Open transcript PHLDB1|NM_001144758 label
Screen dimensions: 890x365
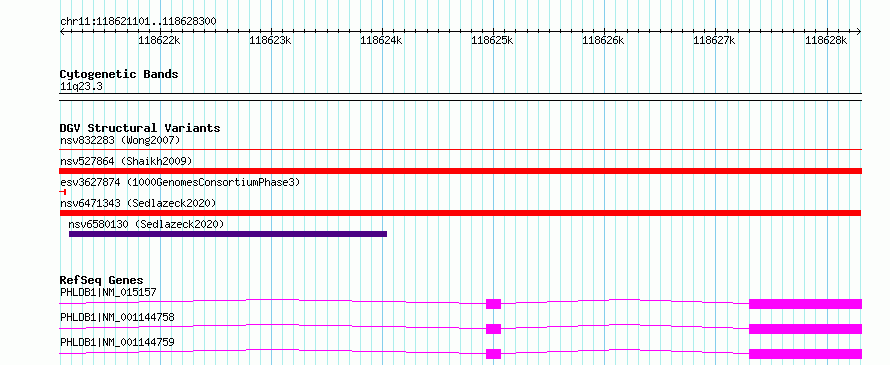tap(117, 317)
